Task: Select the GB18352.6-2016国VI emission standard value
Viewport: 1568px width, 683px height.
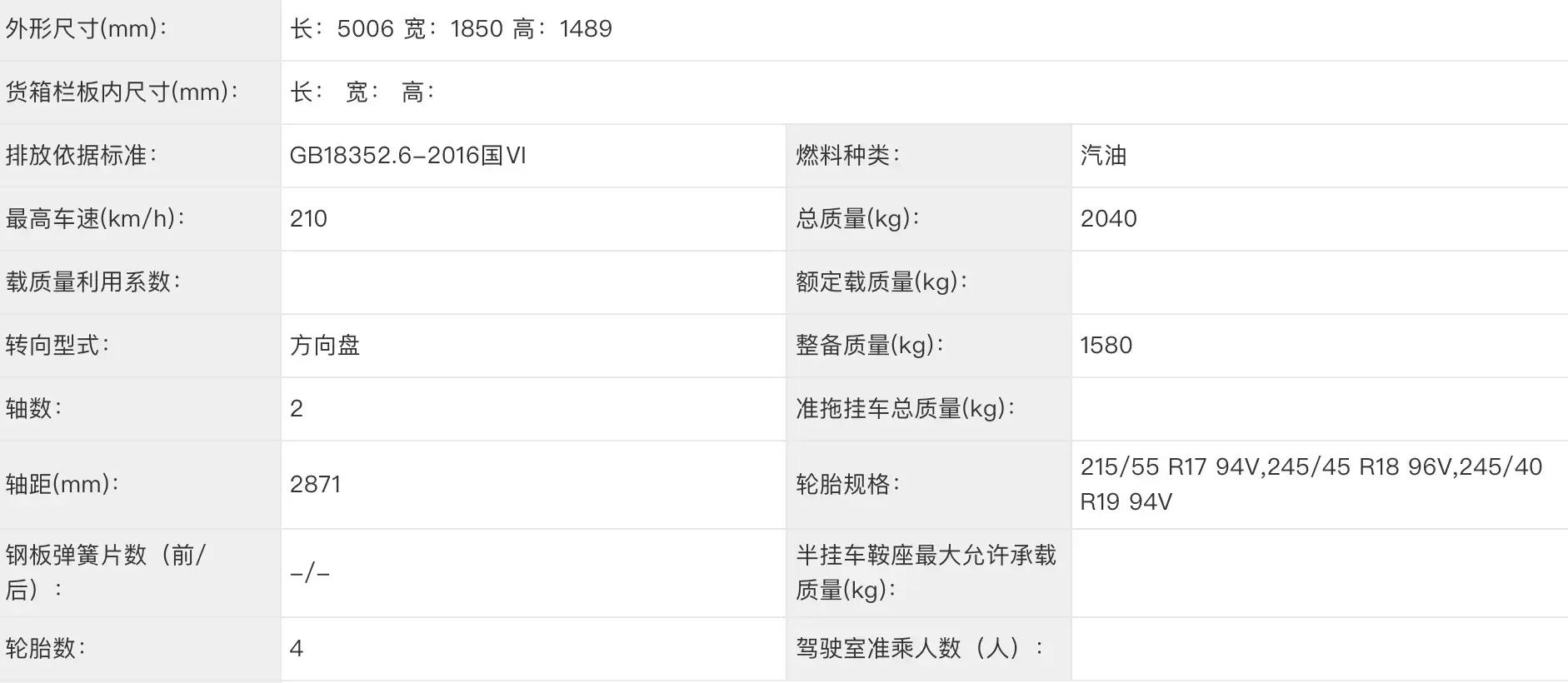Action: pyautogui.click(x=407, y=156)
